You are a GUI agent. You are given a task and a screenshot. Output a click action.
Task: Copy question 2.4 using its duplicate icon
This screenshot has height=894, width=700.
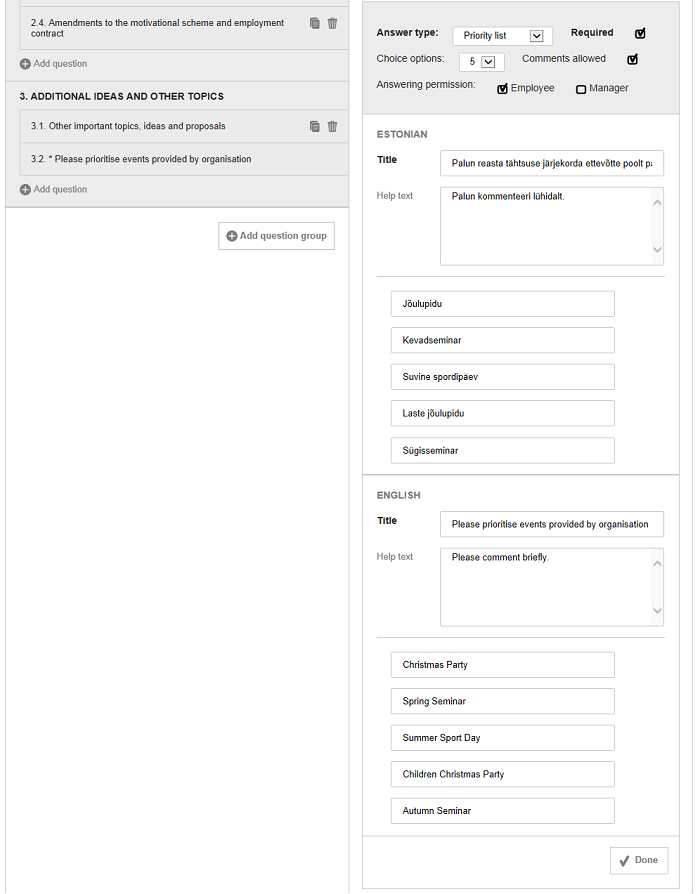[x=315, y=23]
